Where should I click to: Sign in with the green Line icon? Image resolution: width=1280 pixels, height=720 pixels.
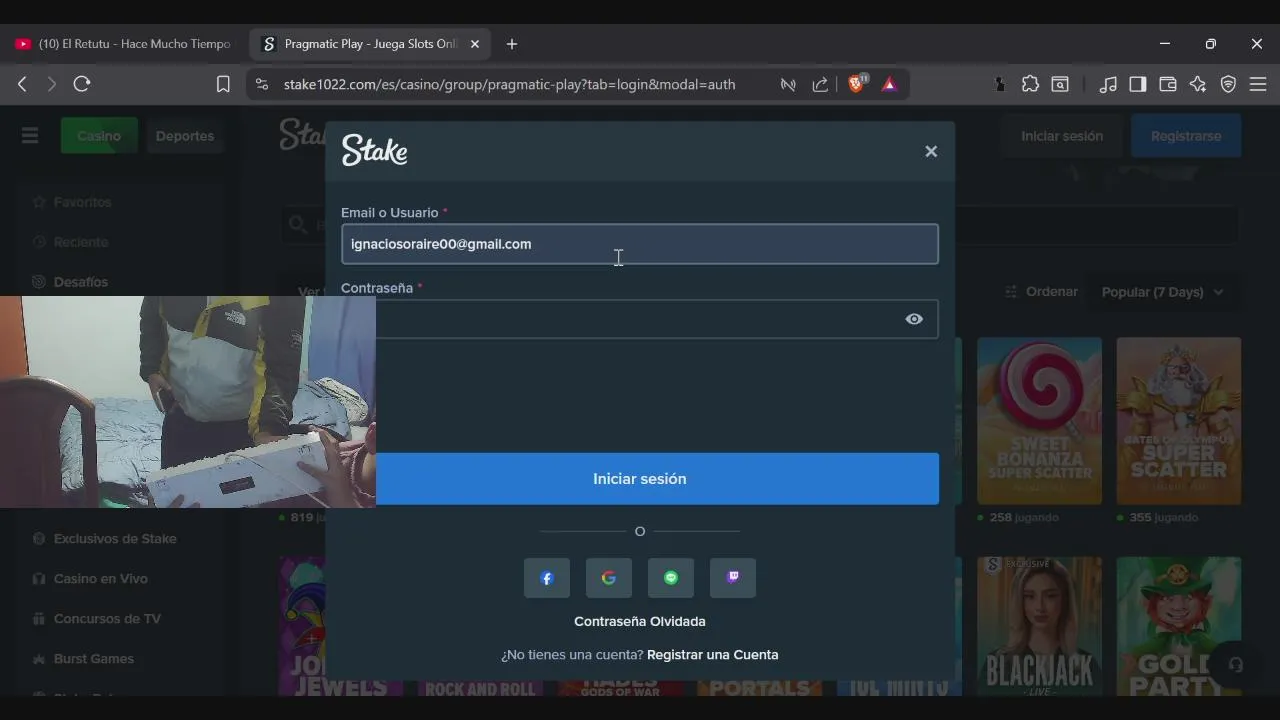671,578
